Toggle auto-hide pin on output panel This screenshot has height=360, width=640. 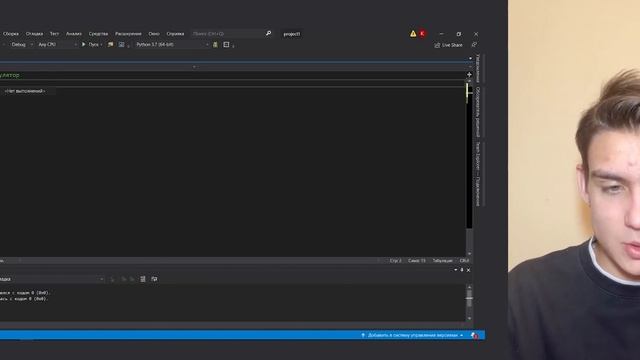tap(462, 270)
